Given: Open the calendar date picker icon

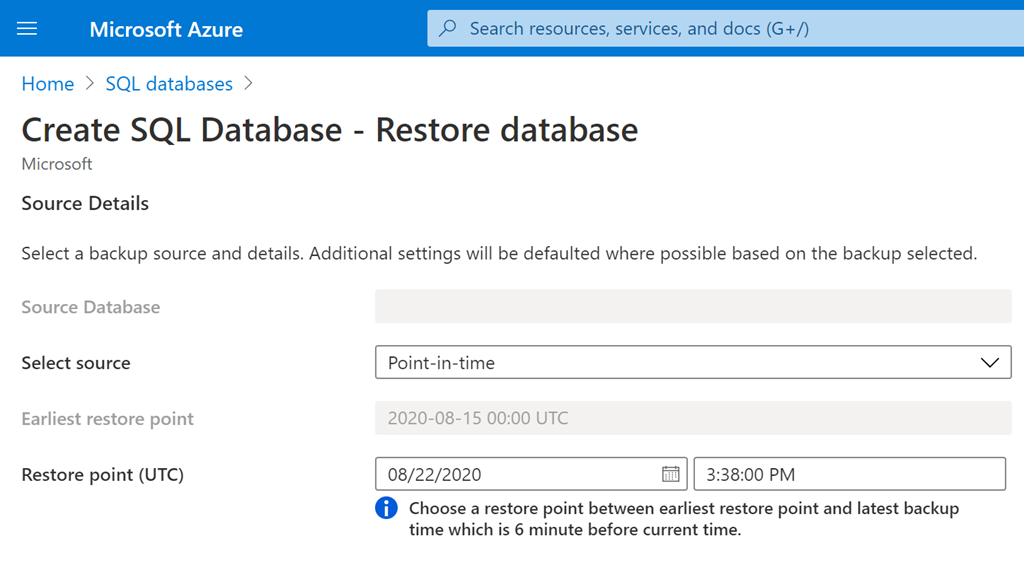Looking at the screenshot, I should point(670,474).
